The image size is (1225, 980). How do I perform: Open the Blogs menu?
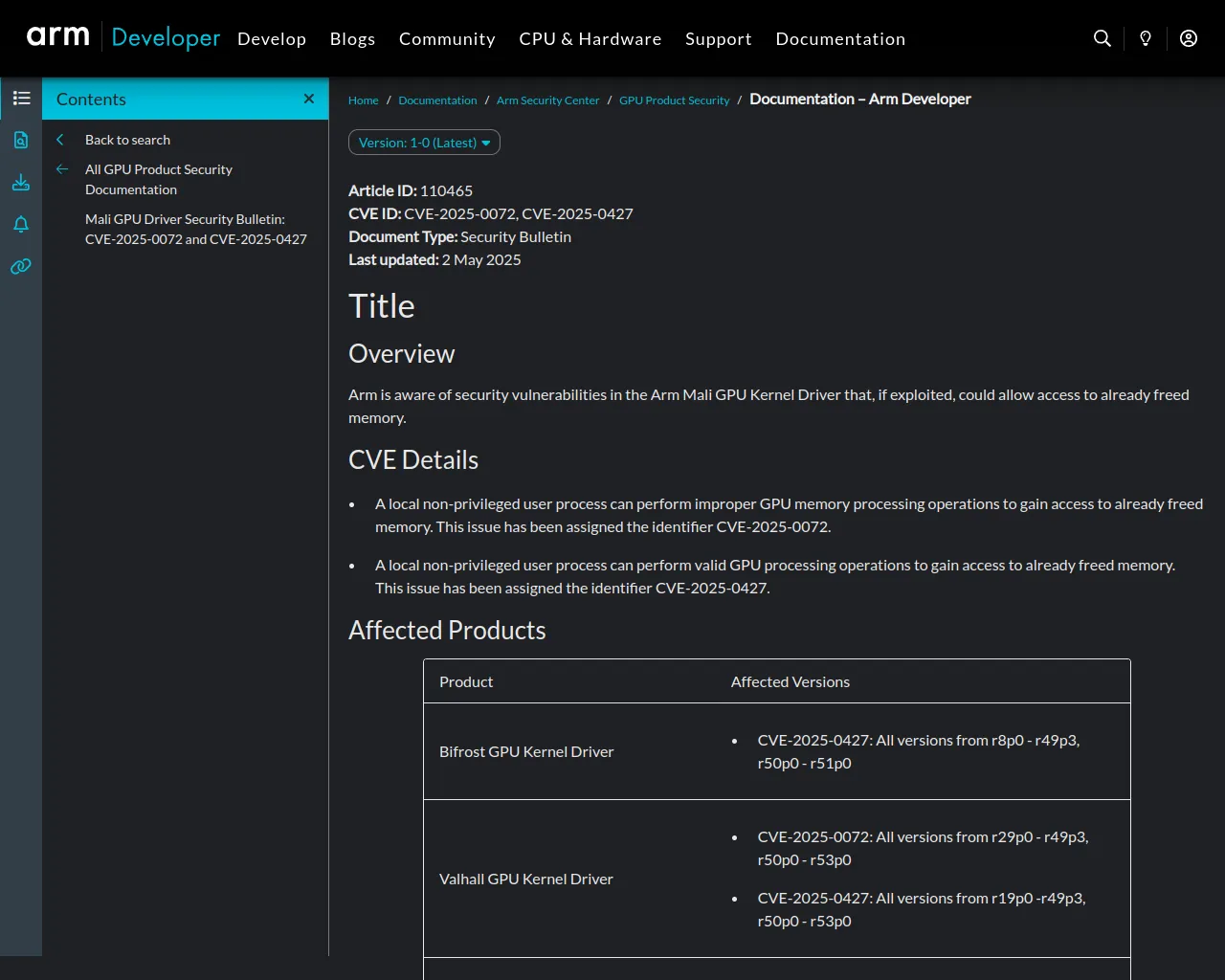point(352,39)
